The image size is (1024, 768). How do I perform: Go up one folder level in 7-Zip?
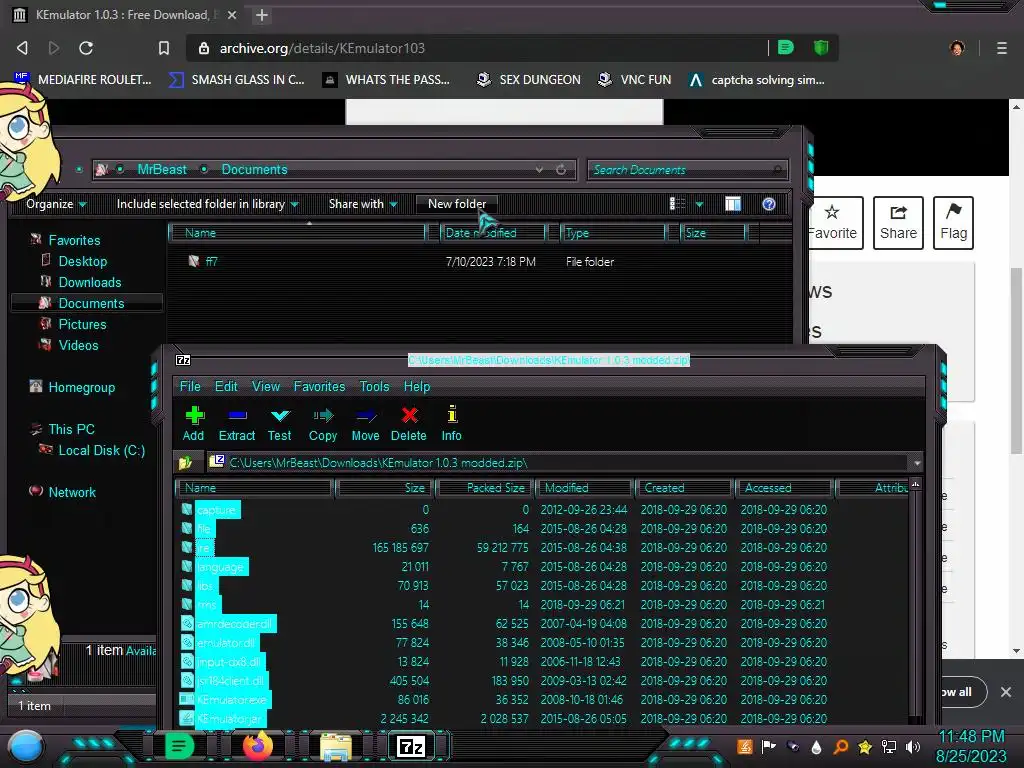pyautogui.click(x=185, y=463)
